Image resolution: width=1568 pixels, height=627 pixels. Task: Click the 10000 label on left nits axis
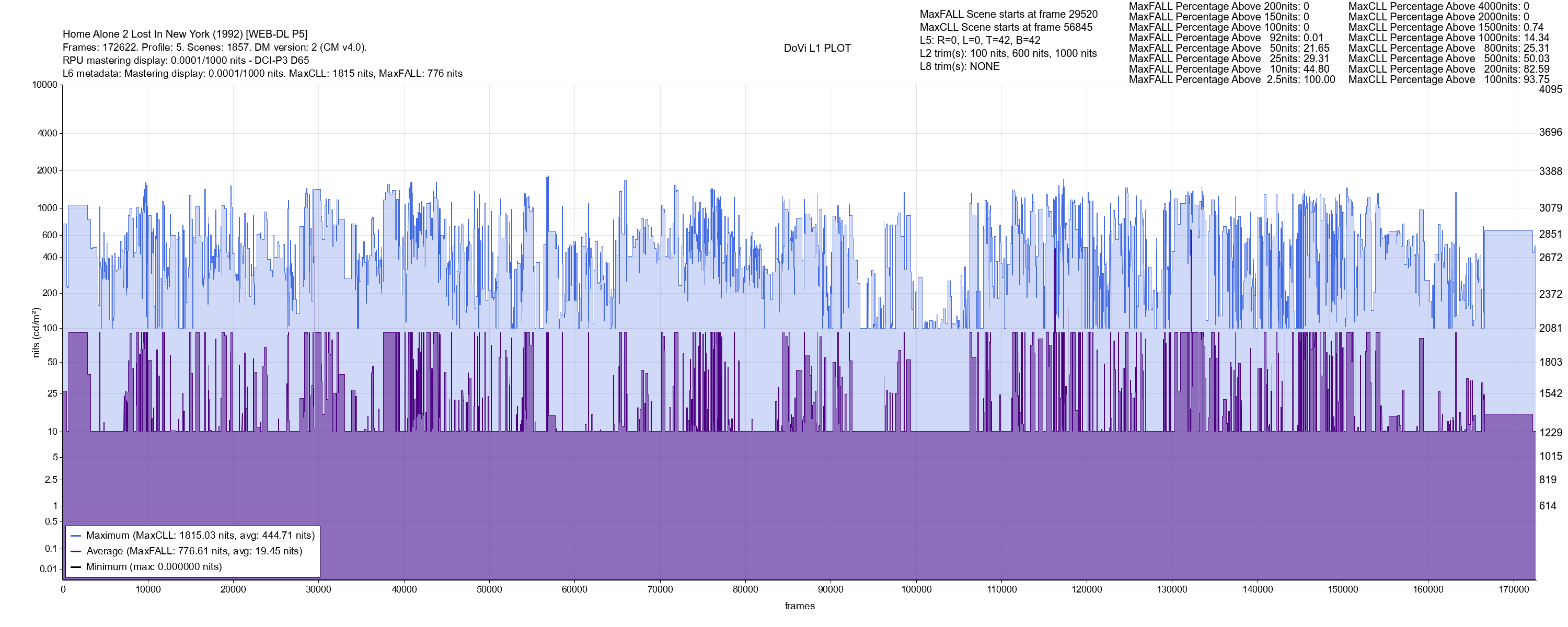(x=44, y=85)
